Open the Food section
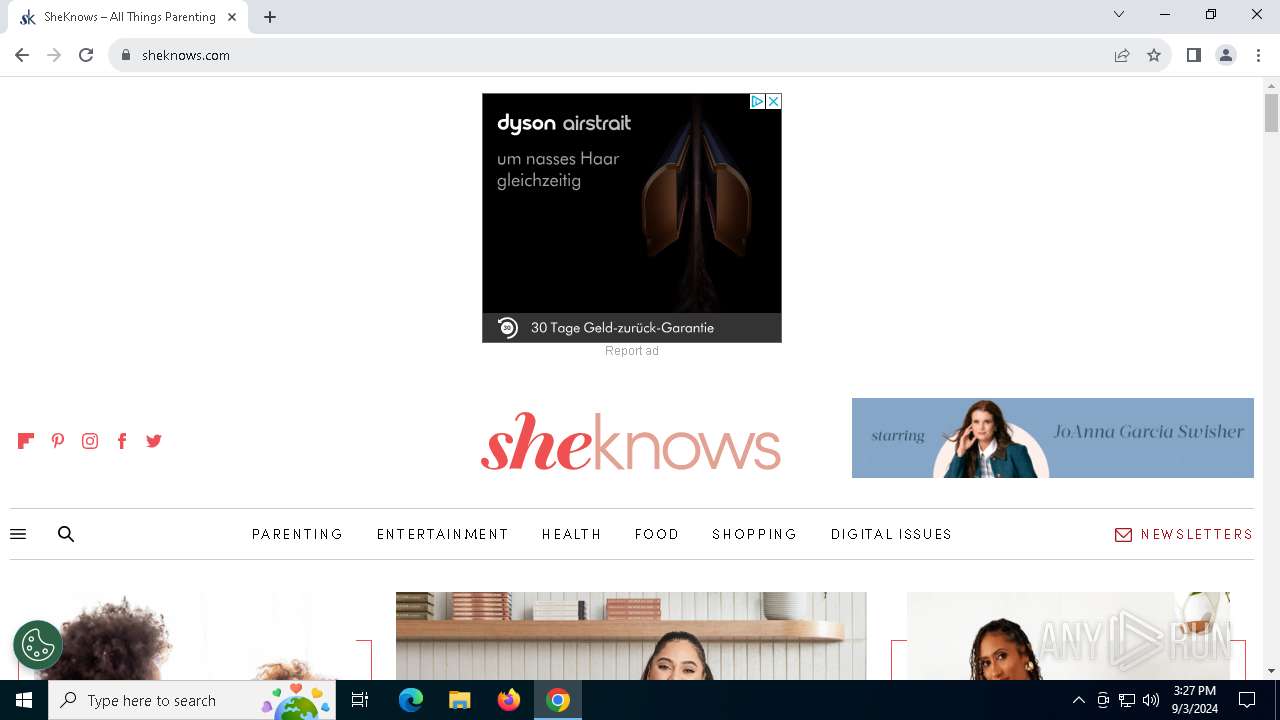The height and width of the screenshot is (720, 1280). [657, 534]
